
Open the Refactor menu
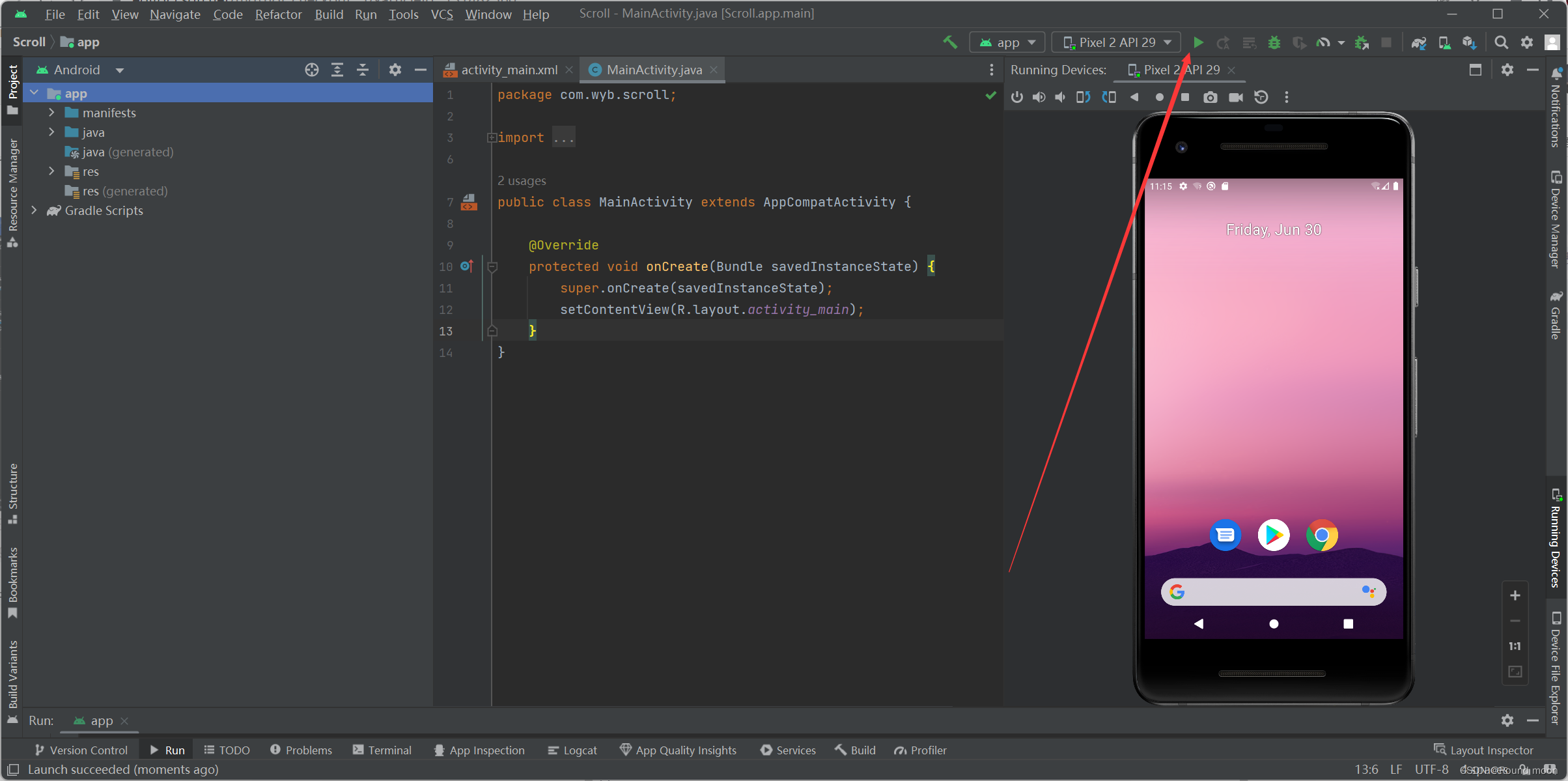[x=278, y=14]
